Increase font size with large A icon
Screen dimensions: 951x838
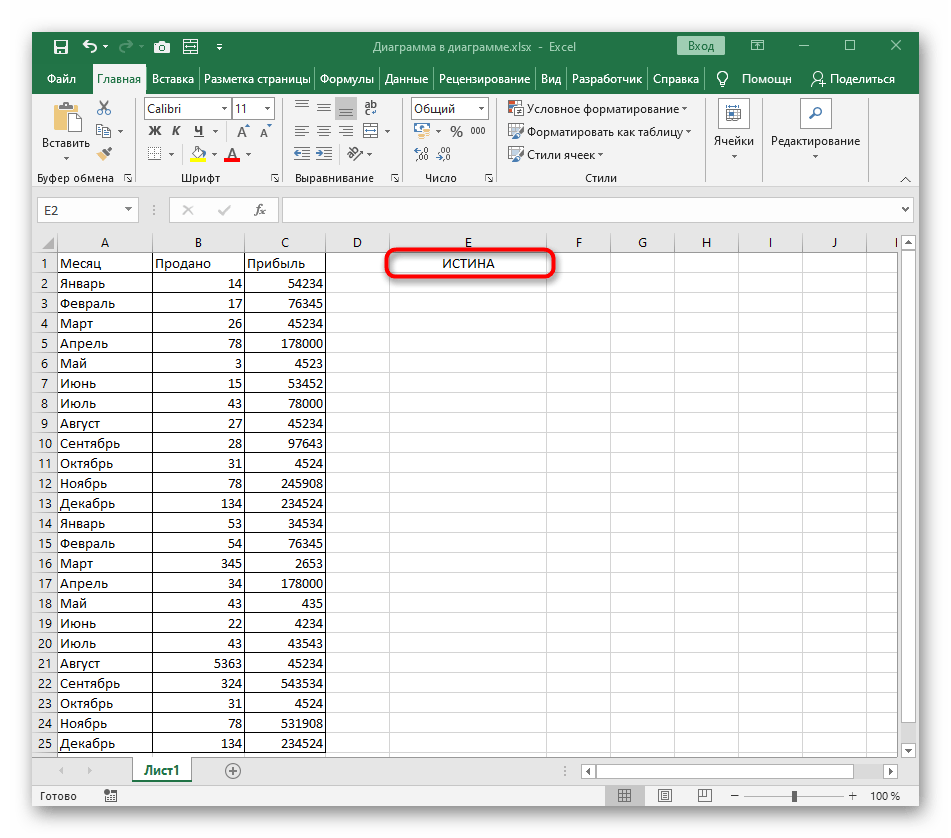point(243,131)
